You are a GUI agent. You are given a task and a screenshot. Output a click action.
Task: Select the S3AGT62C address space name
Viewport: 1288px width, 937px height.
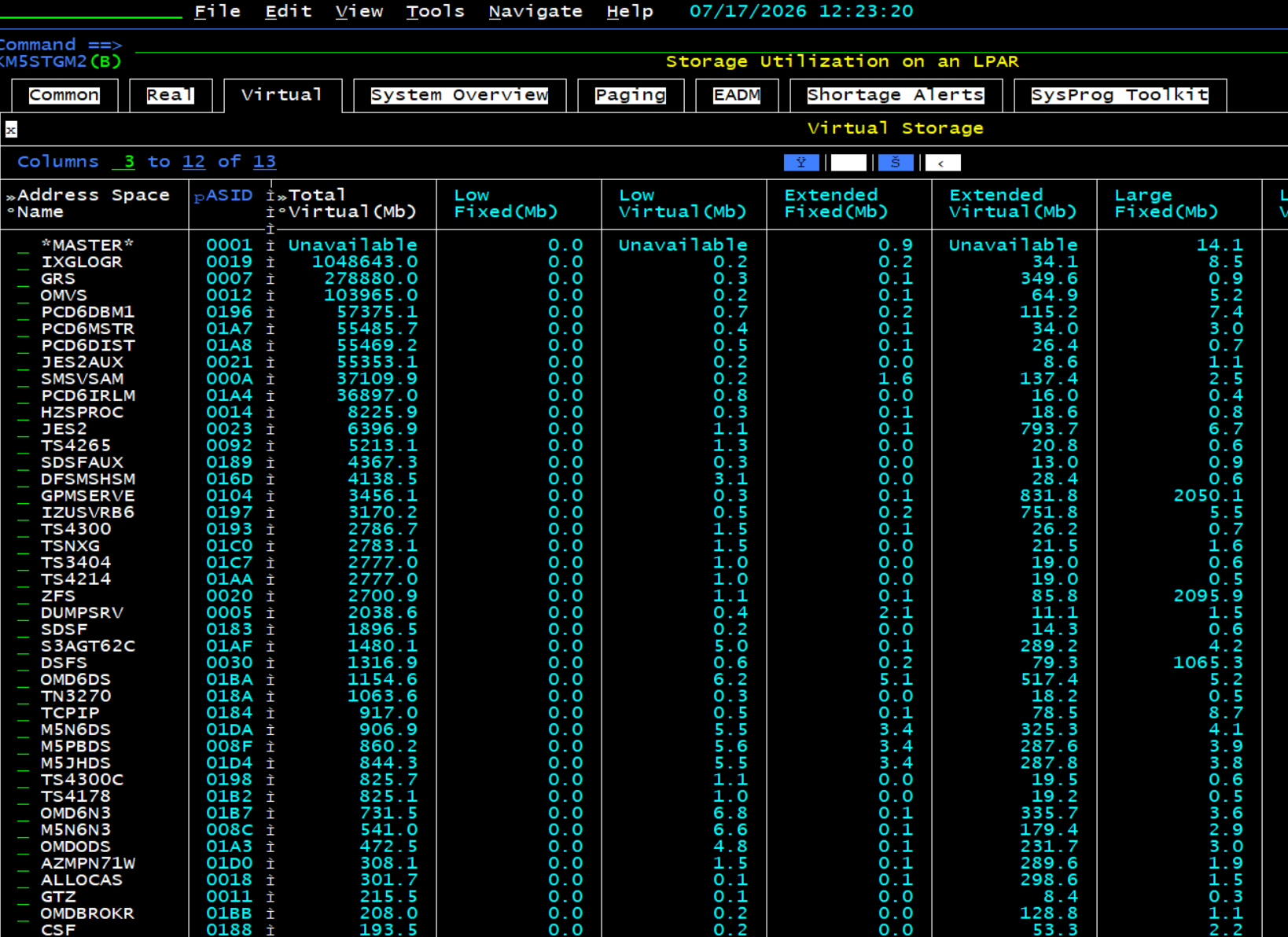click(x=88, y=646)
